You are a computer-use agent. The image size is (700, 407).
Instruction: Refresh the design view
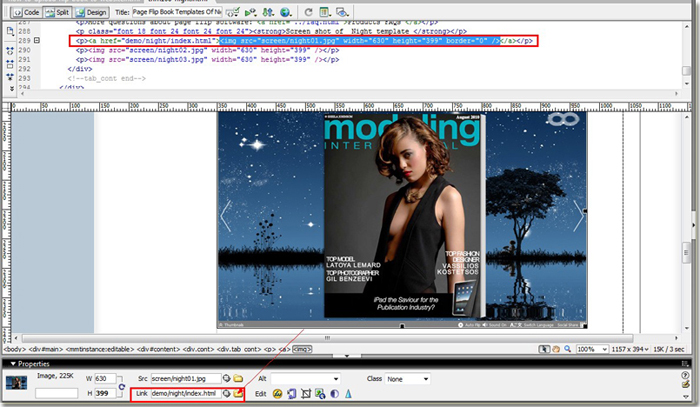(308, 12)
